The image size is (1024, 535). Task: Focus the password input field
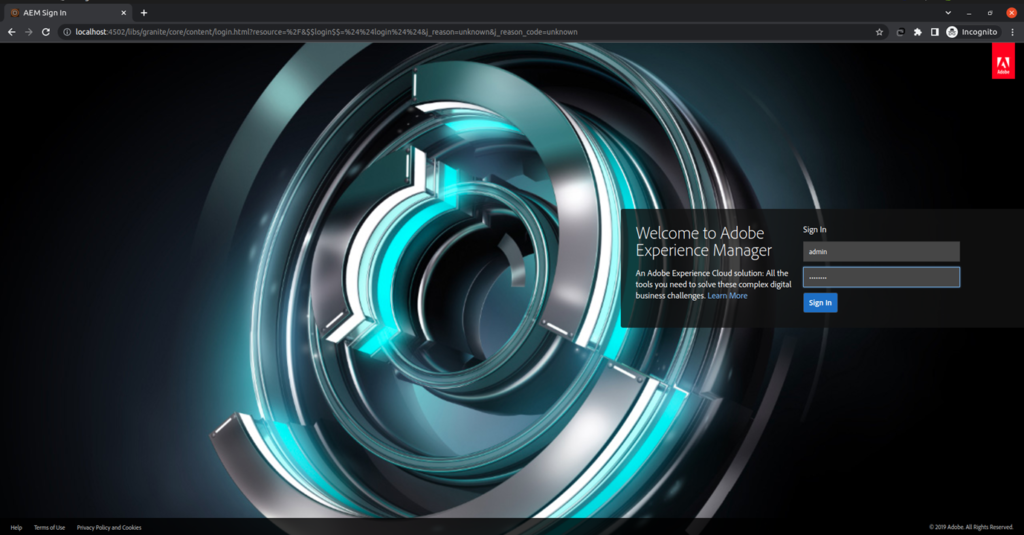tap(881, 277)
